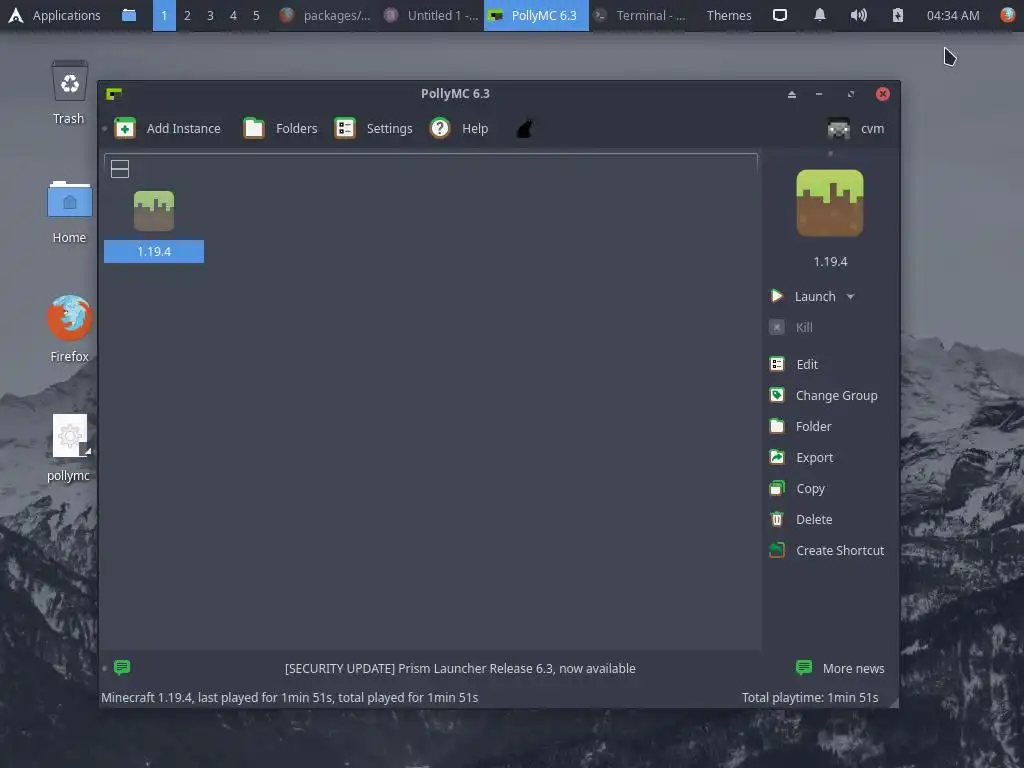Open the instance Folder
Image resolution: width=1024 pixels, height=768 pixels.
point(801,426)
